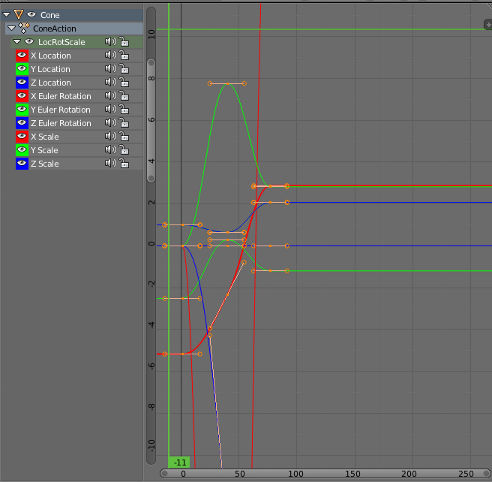The height and width of the screenshot is (482, 492).
Task: Collapse the ConeAction entry
Action: click(x=12, y=28)
